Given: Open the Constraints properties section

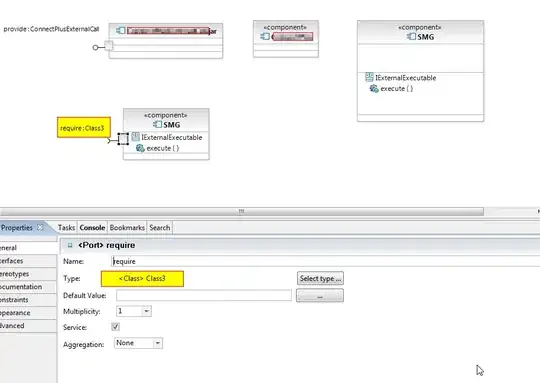Looking at the screenshot, I should point(28,300).
